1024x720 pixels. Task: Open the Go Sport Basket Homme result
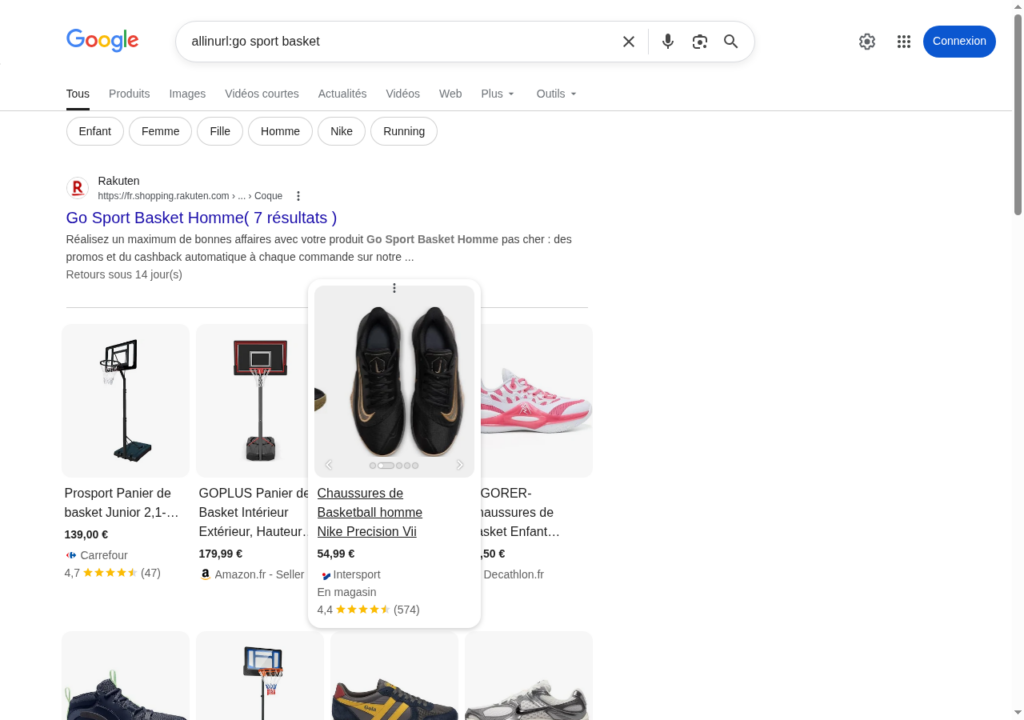pos(201,218)
